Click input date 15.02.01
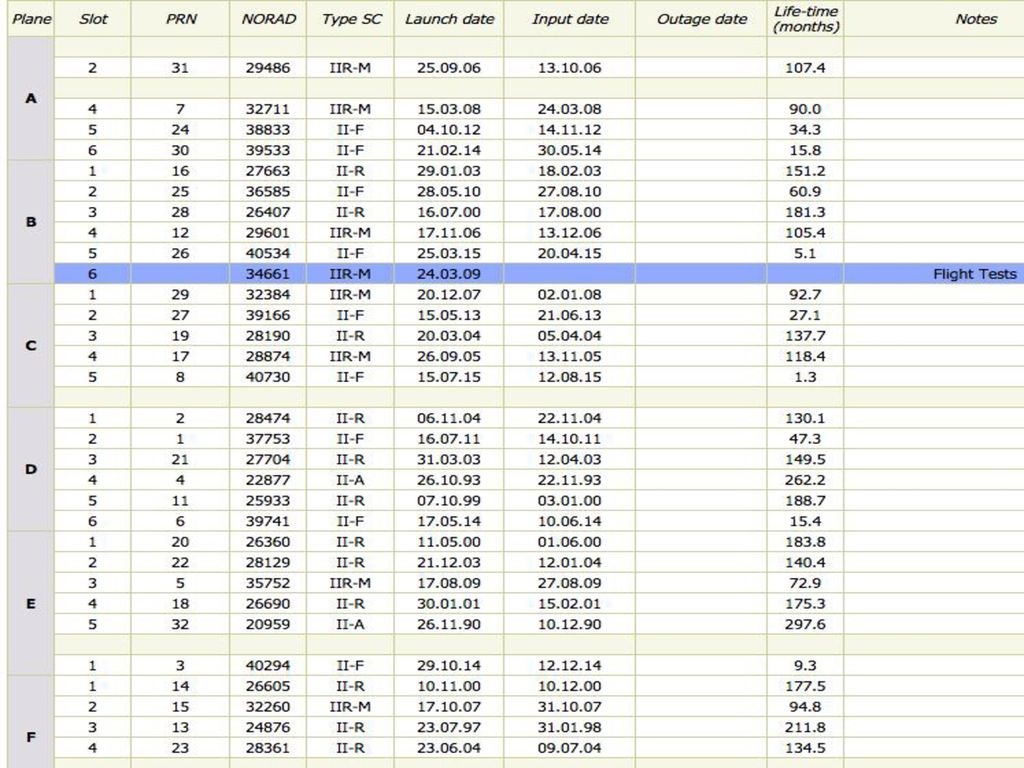1024x768 pixels. 569,603
